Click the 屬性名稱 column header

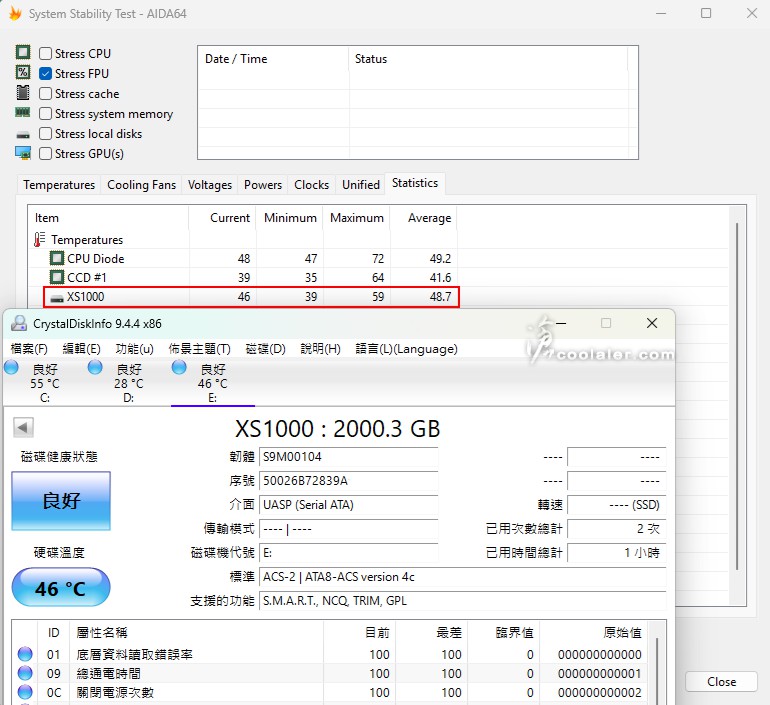pyautogui.click(x=196, y=632)
